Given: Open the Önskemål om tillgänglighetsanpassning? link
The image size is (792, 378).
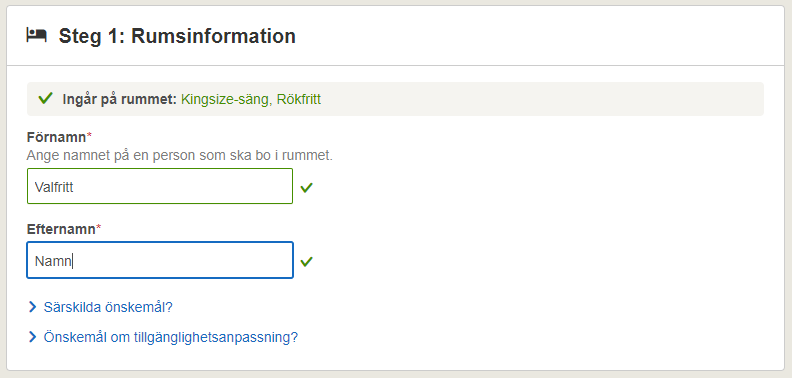Looking at the screenshot, I should click(x=171, y=337).
